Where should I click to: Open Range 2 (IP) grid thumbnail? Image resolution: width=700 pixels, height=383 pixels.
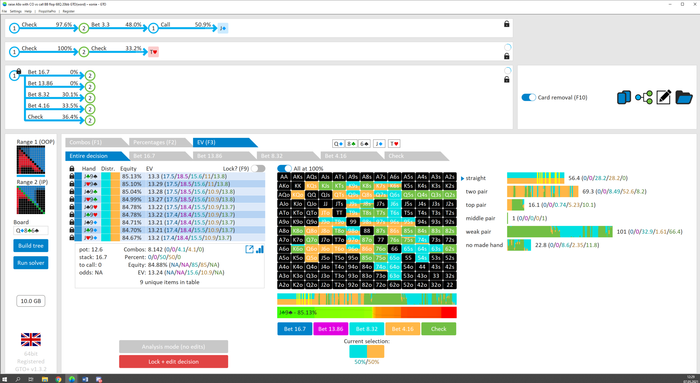pyautogui.click(x=31, y=200)
